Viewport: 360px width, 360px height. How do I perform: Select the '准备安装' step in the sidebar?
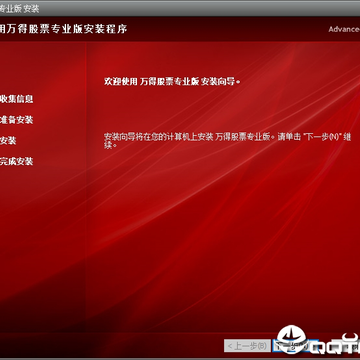tap(16, 120)
